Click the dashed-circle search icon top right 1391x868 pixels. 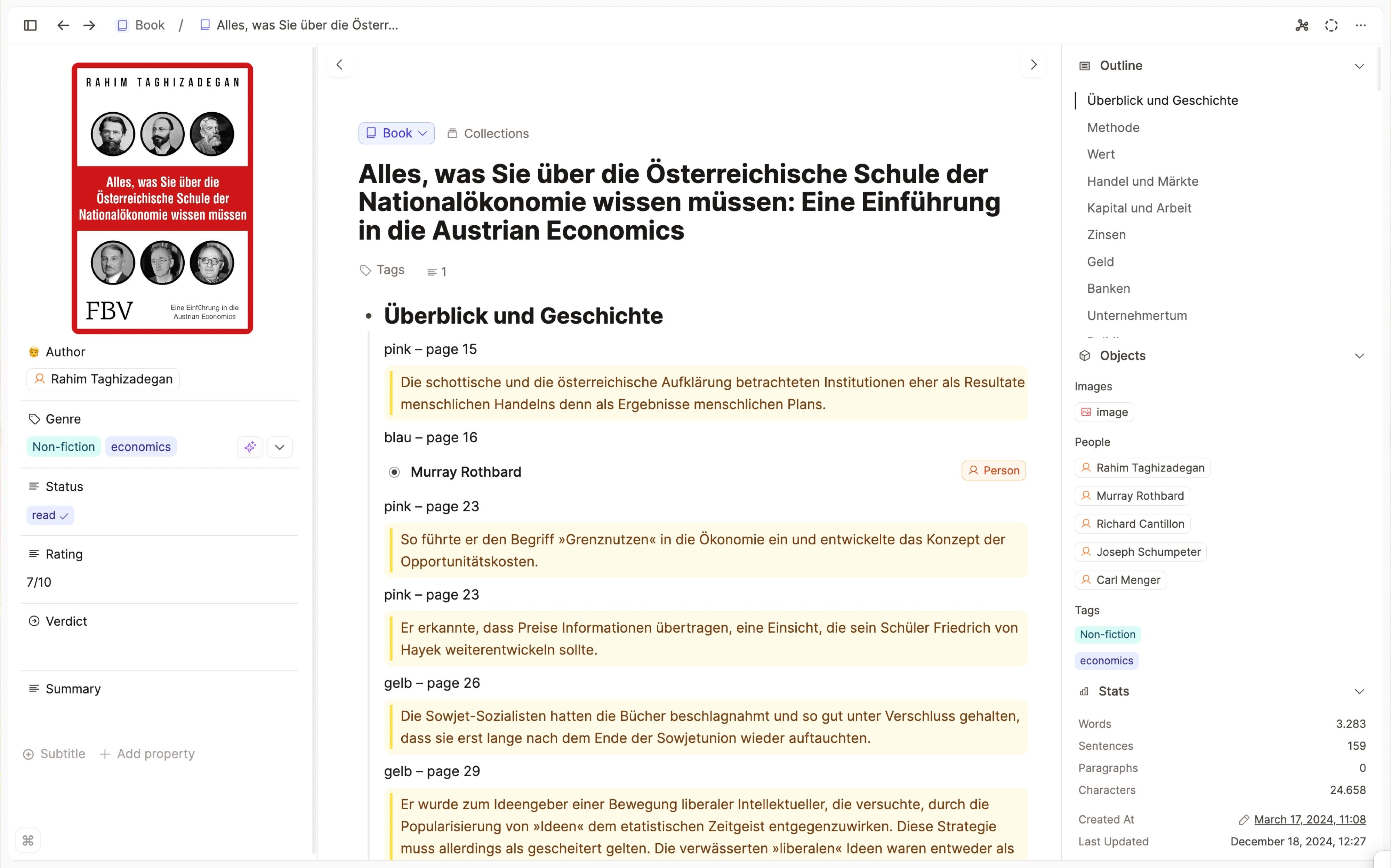(x=1331, y=25)
